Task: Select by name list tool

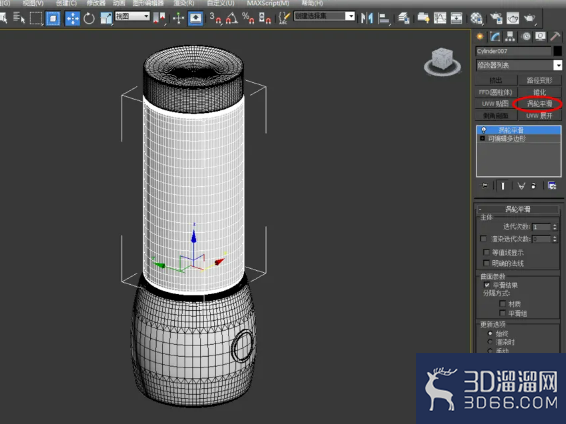Action: pos(18,18)
